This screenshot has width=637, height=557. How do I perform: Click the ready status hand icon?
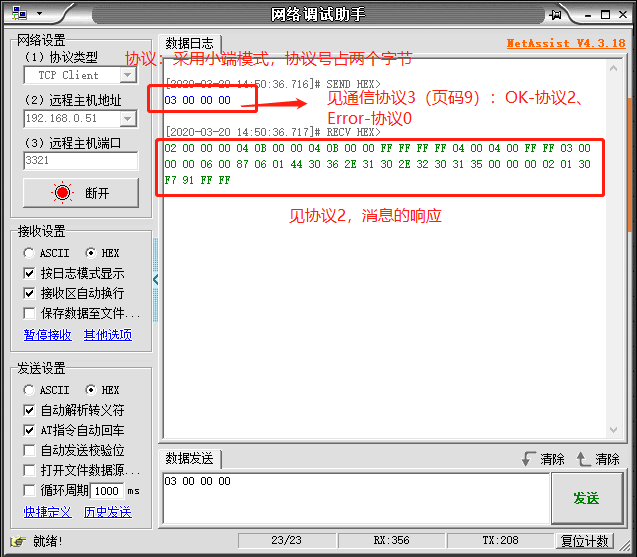tap(18, 541)
